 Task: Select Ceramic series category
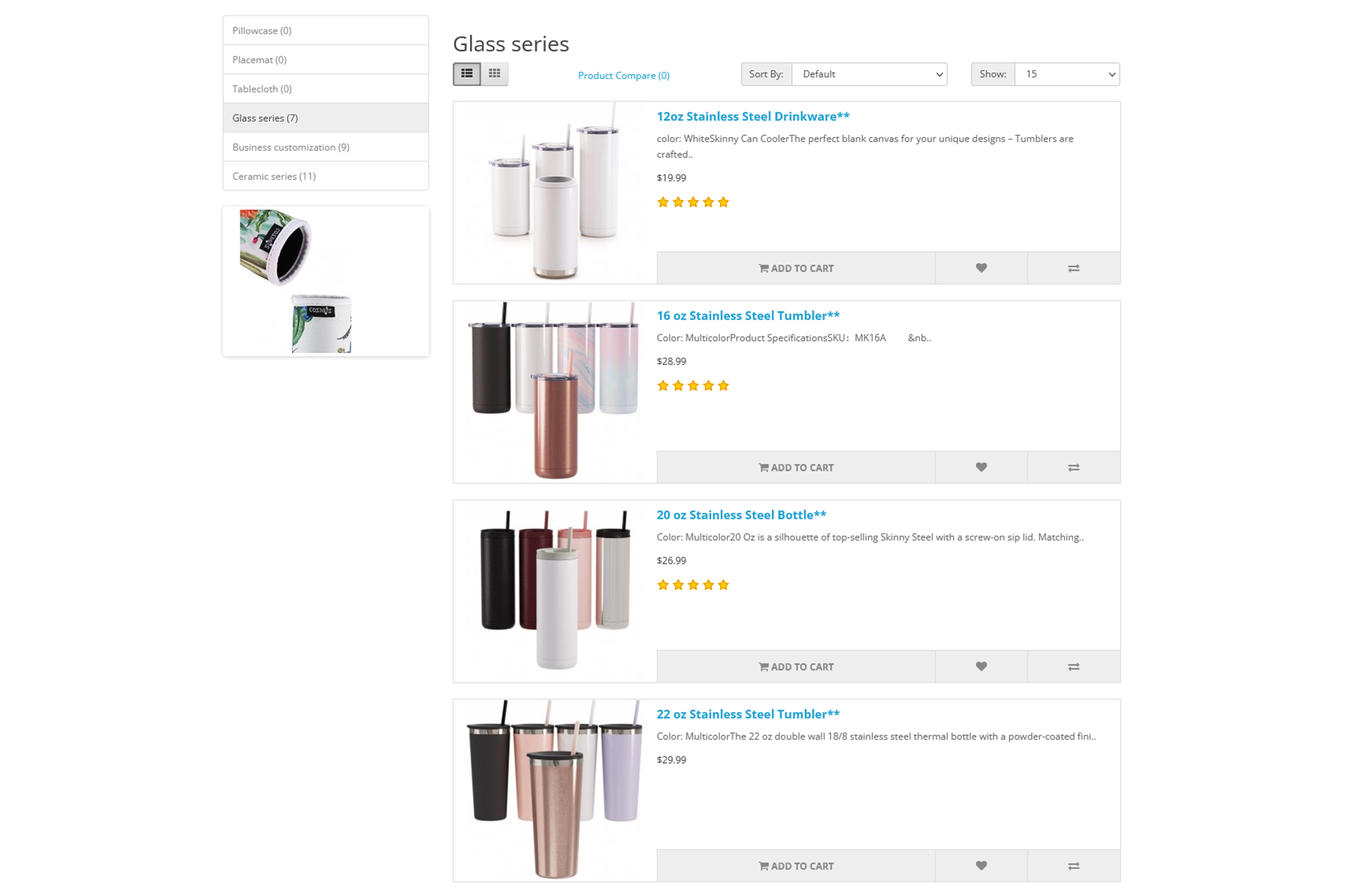click(325, 176)
